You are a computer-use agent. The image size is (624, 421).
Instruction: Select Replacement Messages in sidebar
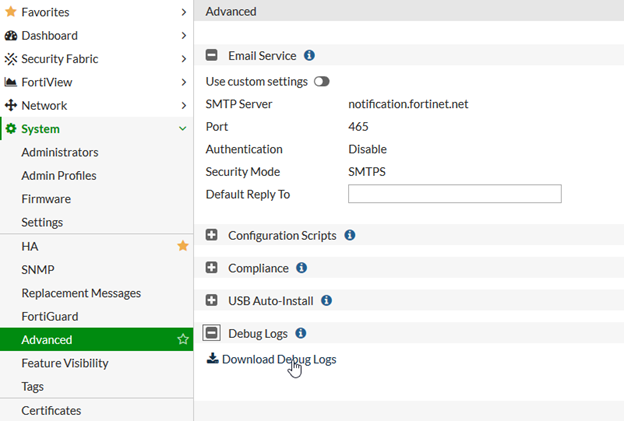click(81, 293)
